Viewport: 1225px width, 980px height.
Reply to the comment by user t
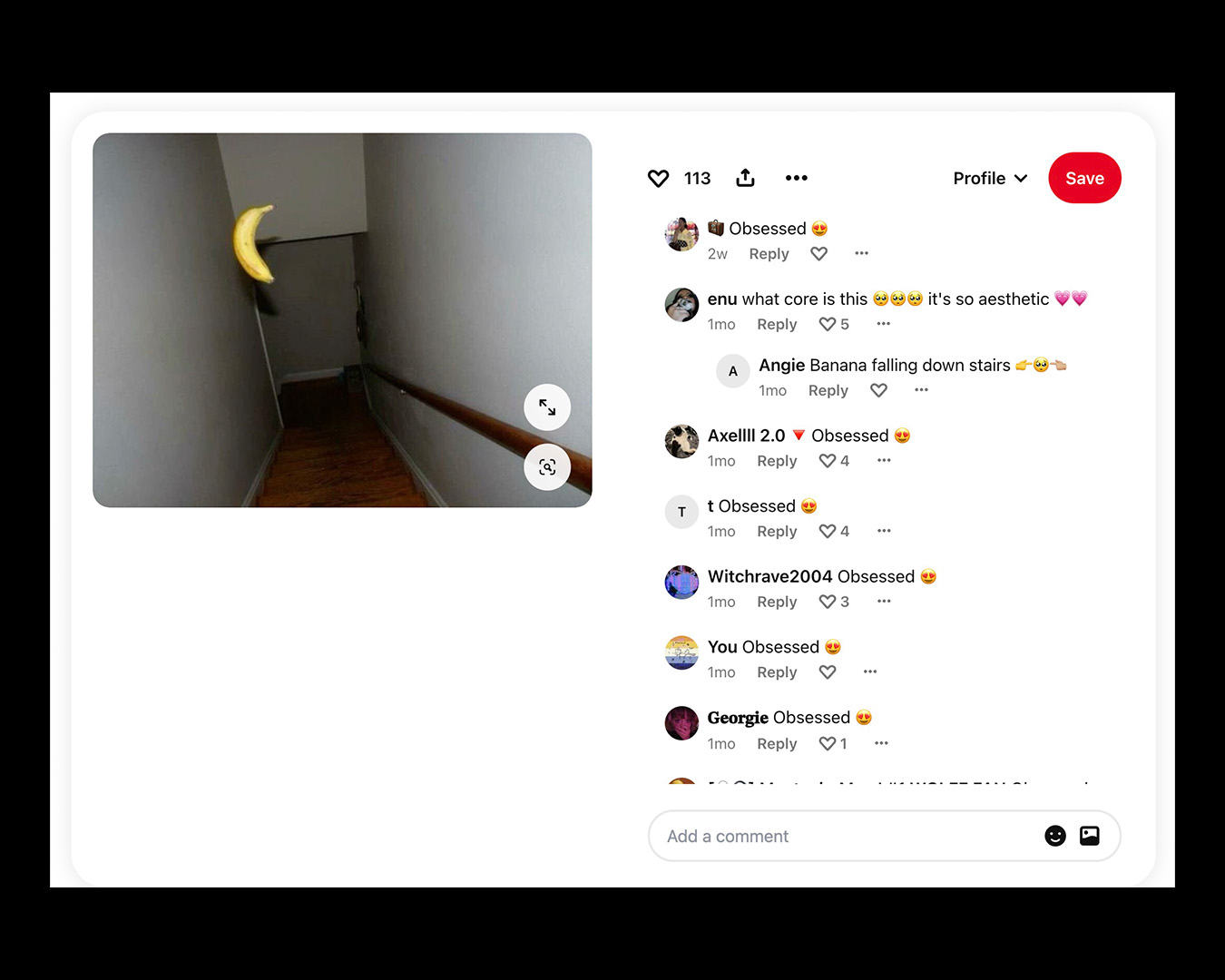[777, 532]
